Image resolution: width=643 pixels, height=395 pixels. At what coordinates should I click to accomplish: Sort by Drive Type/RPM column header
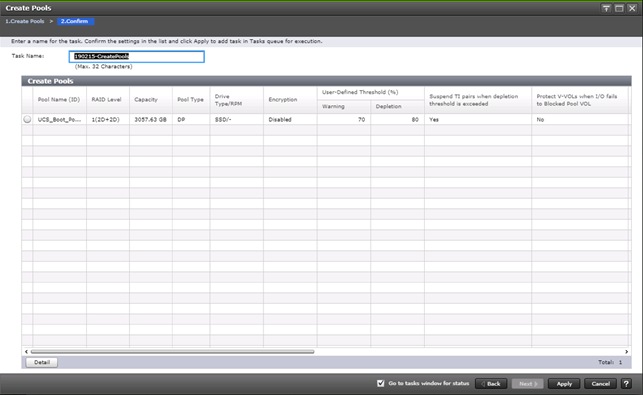[x=237, y=100]
